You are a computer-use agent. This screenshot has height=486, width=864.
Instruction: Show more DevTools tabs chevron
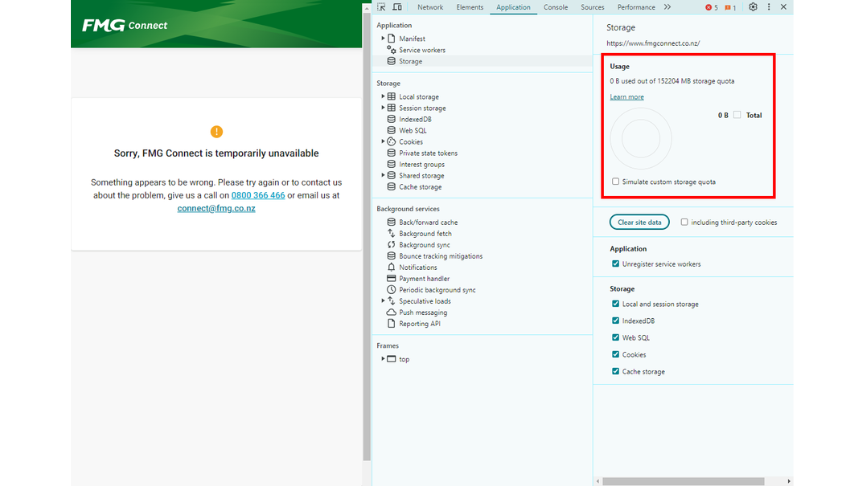pyautogui.click(x=667, y=7)
